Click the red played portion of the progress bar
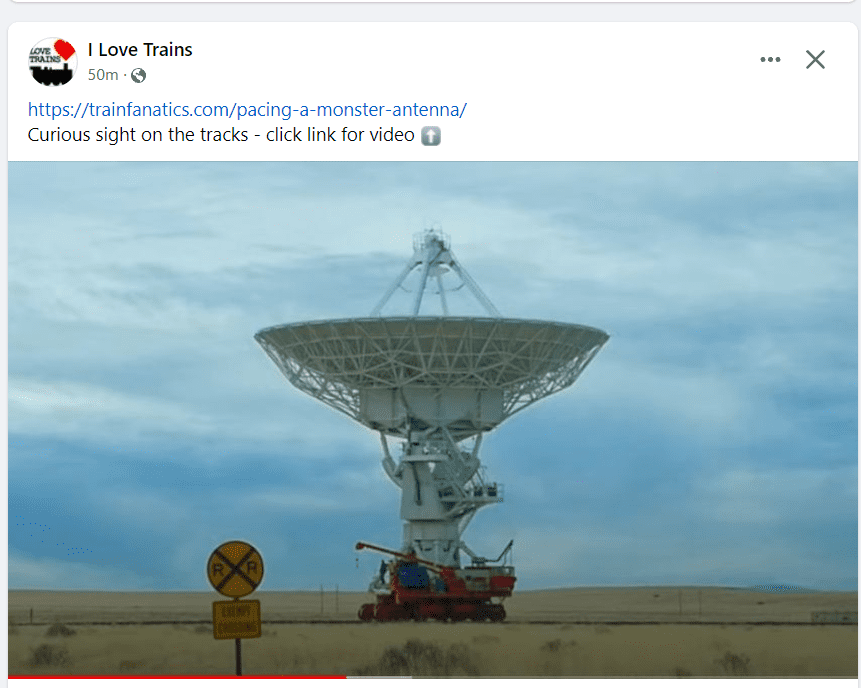Screen dimensions: 861x688 pyautogui.click(x=177, y=677)
